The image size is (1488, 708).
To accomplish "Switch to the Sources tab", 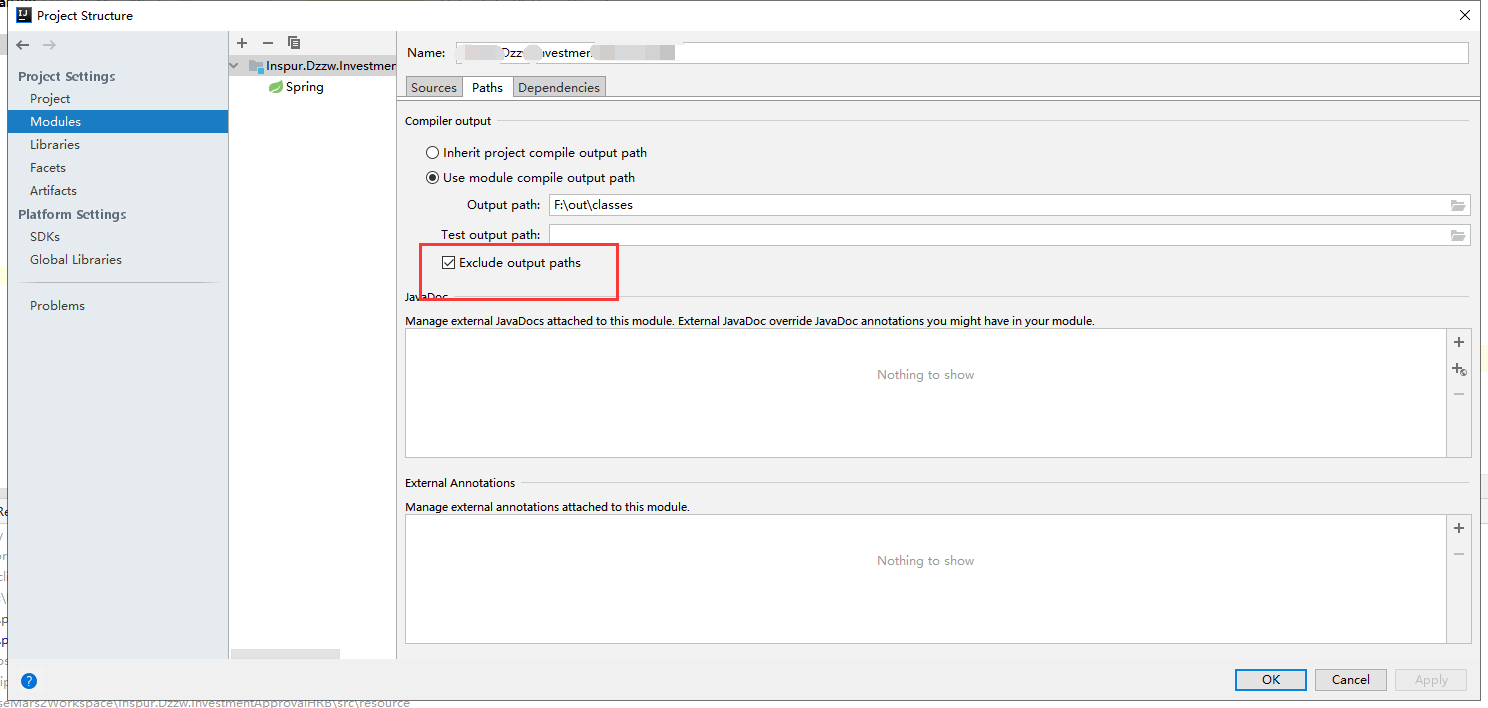I will click(x=433, y=87).
